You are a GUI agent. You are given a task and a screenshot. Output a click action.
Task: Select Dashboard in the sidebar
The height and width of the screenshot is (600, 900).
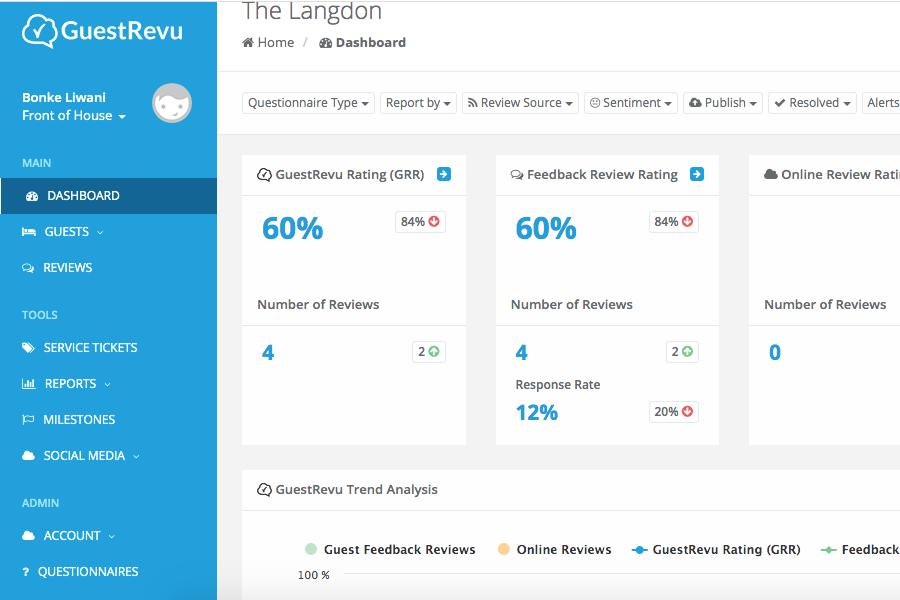point(83,196)
